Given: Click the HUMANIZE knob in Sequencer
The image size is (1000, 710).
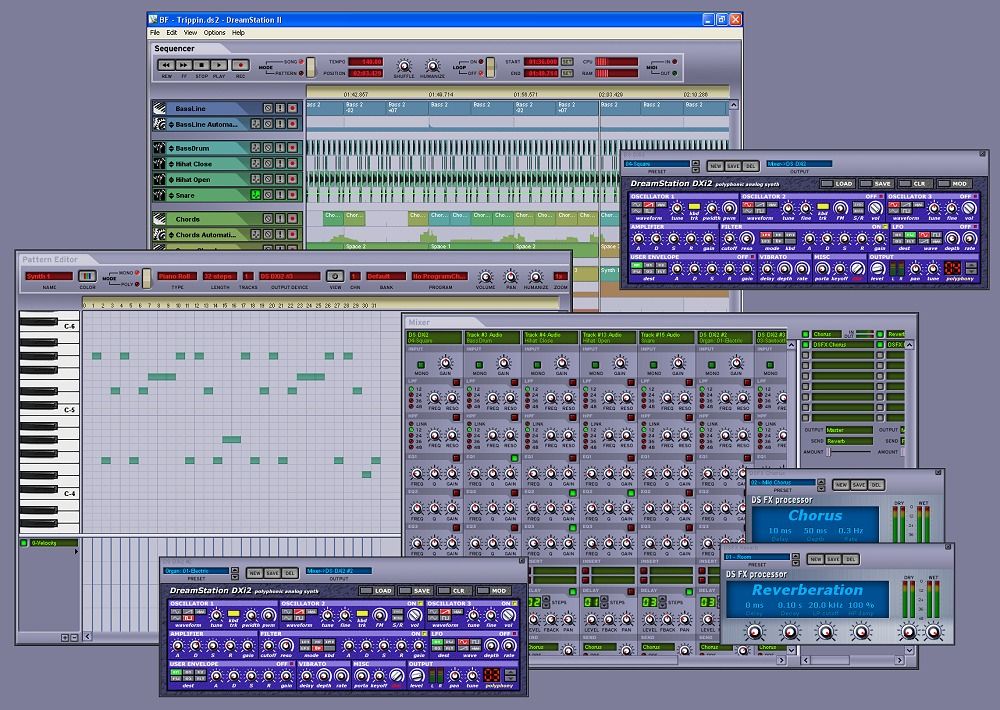Looking at the screenshot, I should [432, 66].
